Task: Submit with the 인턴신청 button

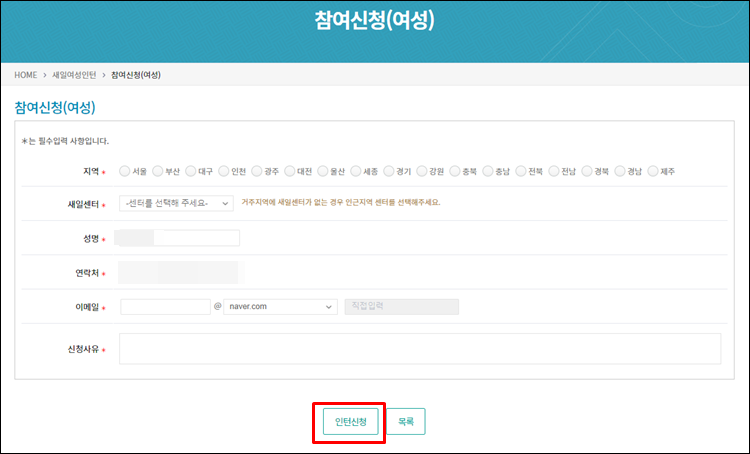Action: 350,422
